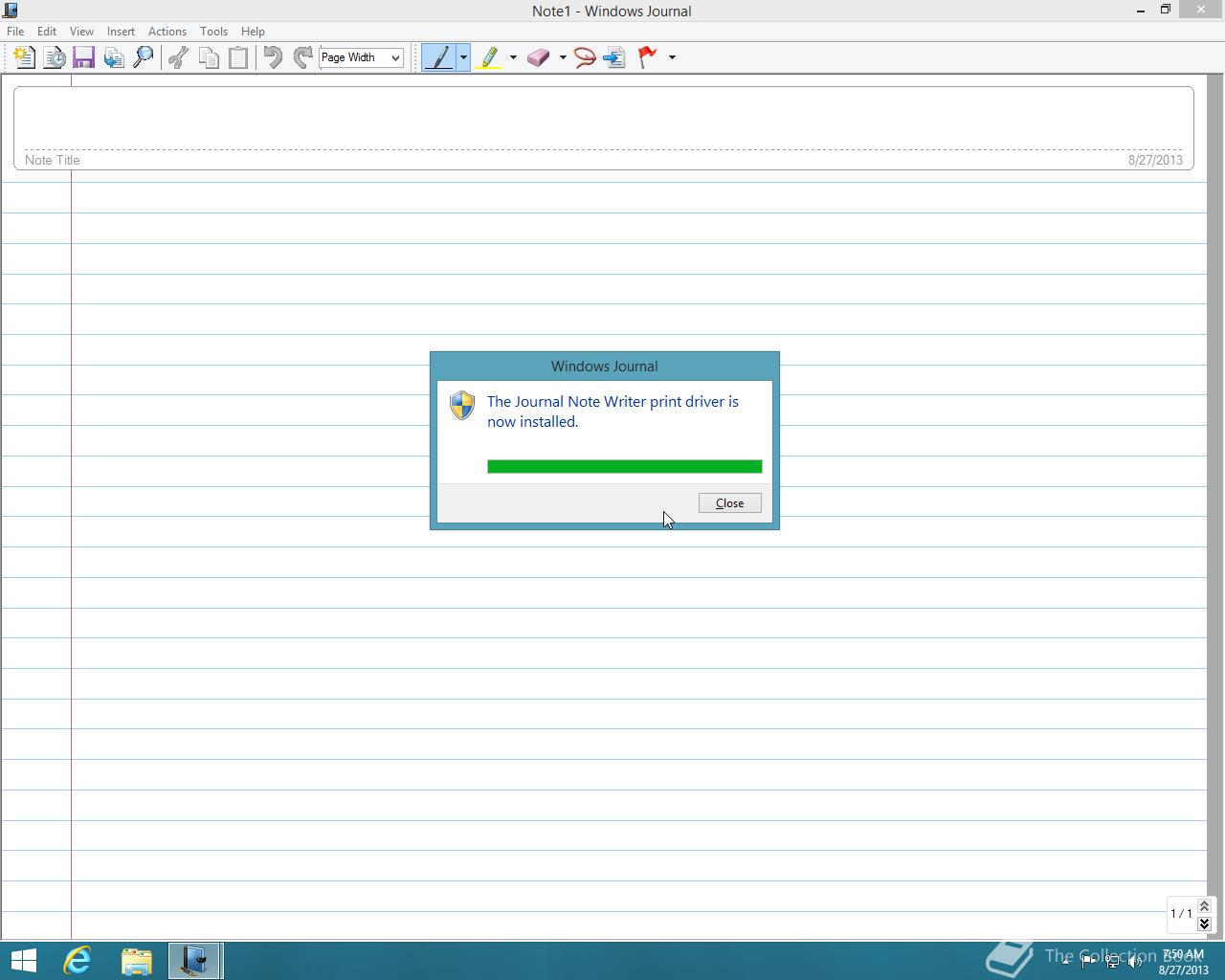Select the Pen tool

439,57
